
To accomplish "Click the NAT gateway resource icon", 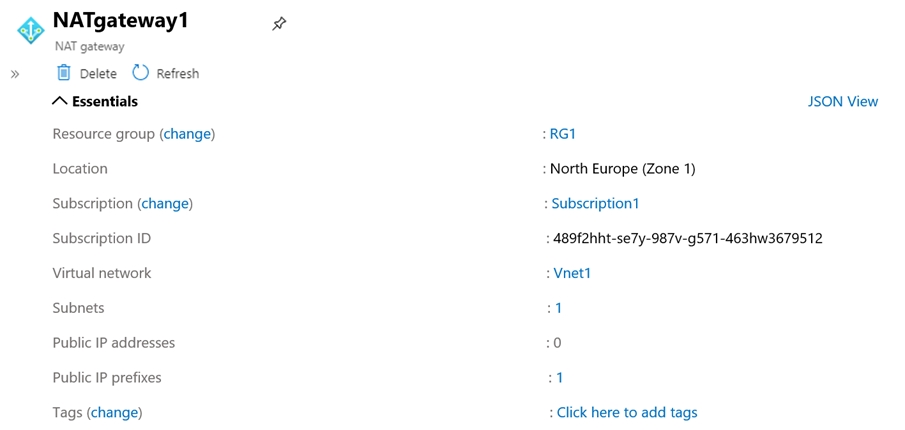I will click(x=31, y=30).
